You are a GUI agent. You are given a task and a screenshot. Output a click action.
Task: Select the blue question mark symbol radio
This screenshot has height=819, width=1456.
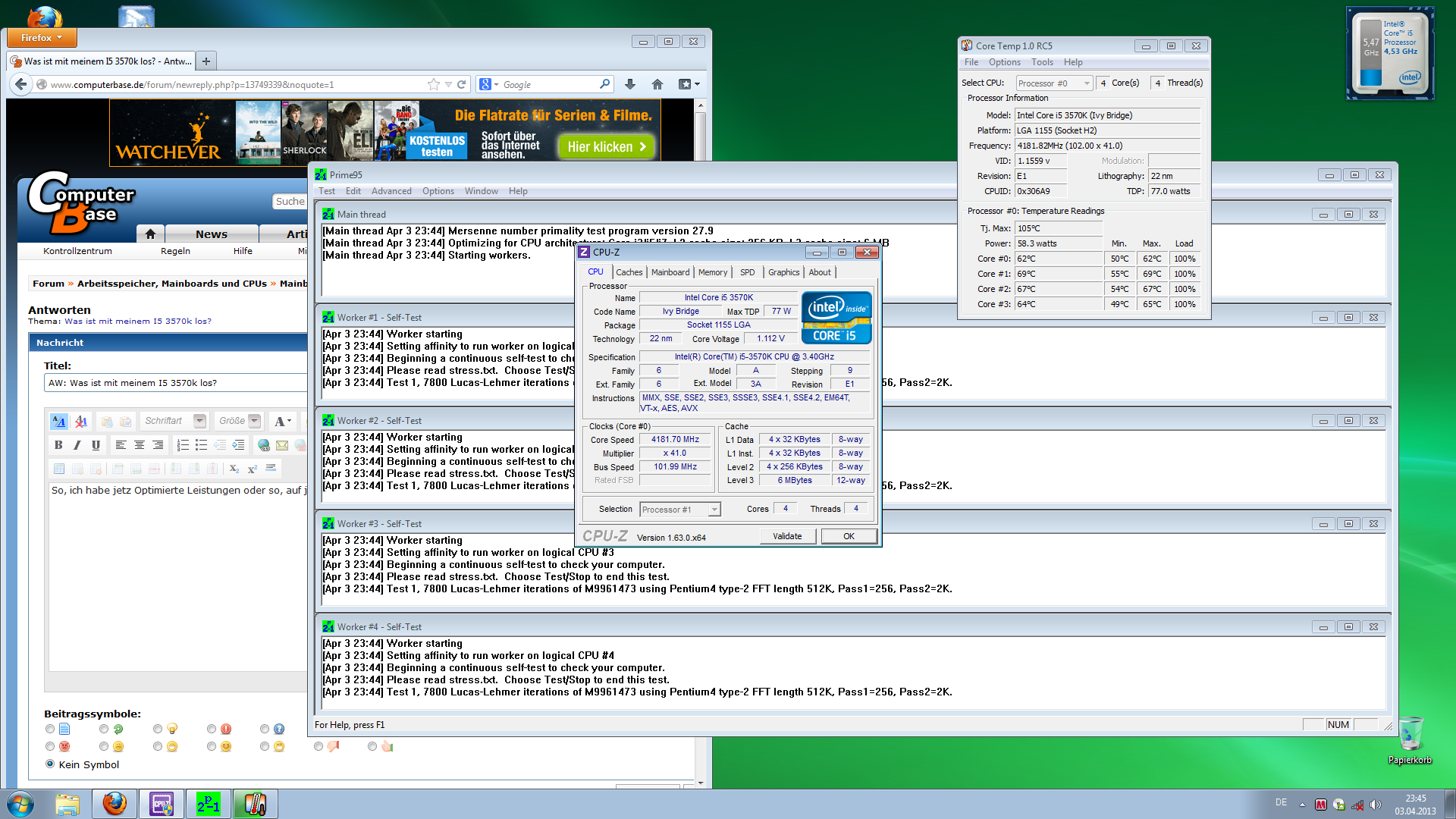pos(265,729)
